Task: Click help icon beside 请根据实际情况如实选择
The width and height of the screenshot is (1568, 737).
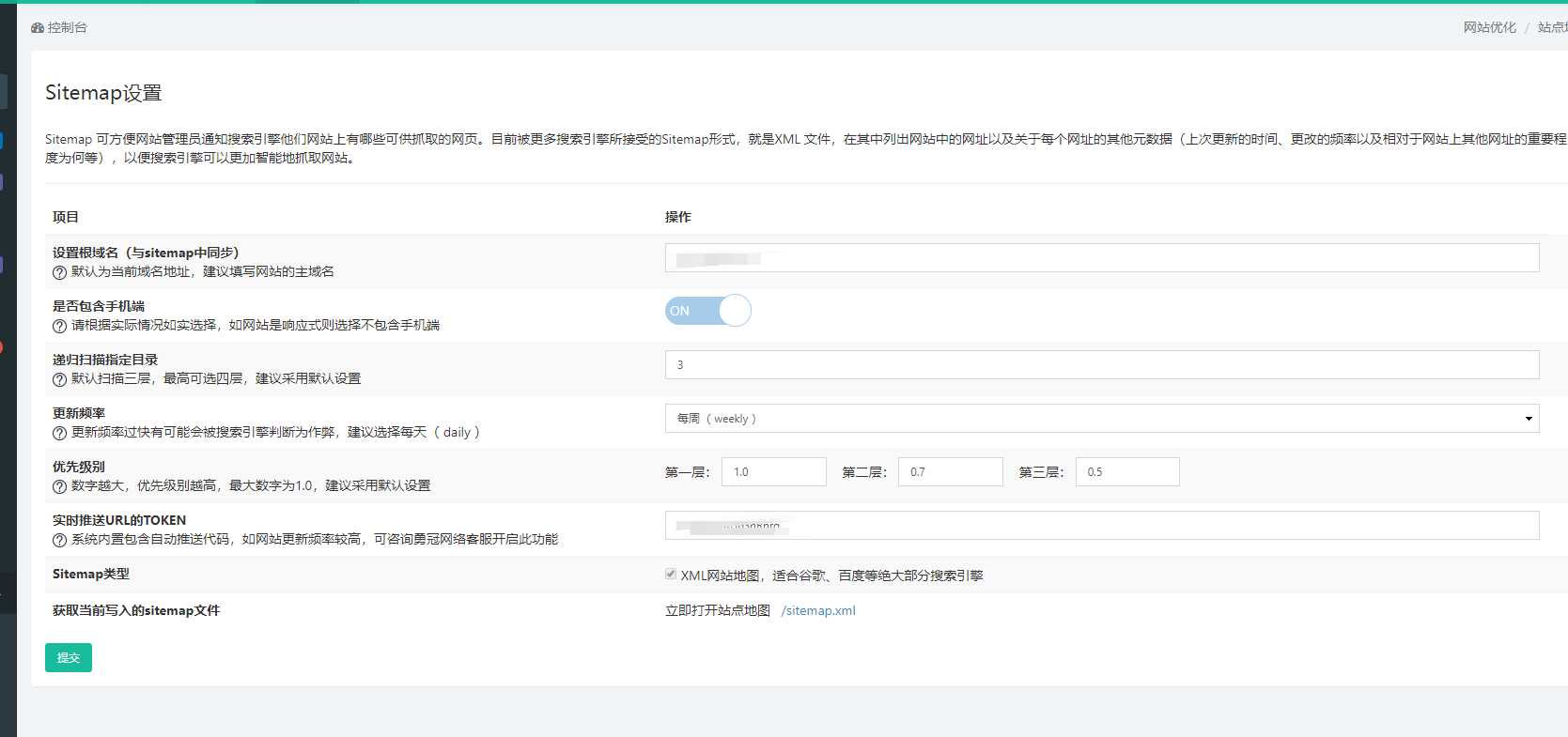Action: pos(59,326)
